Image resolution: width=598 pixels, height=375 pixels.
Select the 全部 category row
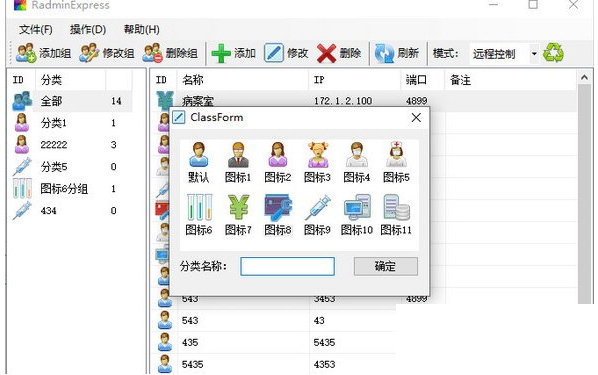pos(71,101)
